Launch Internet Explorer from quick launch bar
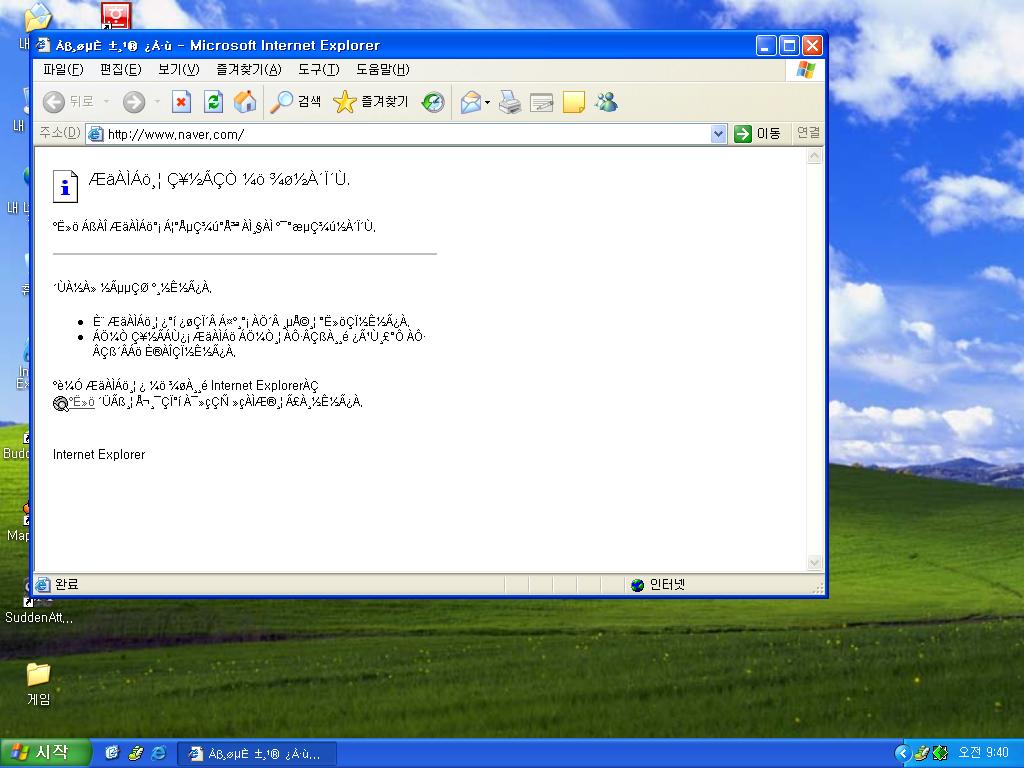 click(159, 753)
